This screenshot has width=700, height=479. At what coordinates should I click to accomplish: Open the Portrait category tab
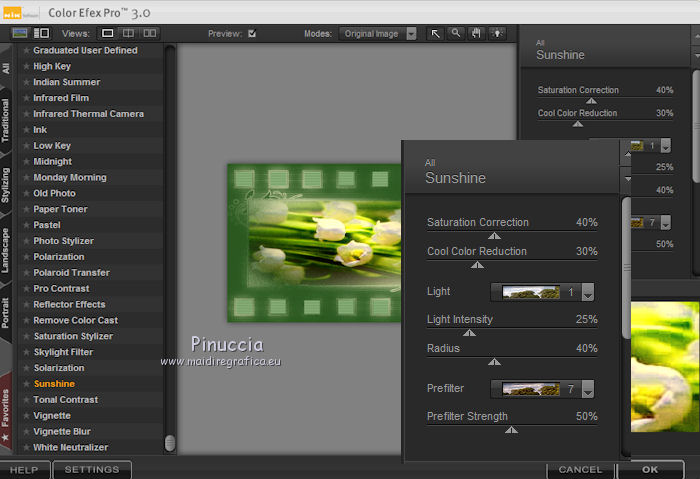[5, 312]
